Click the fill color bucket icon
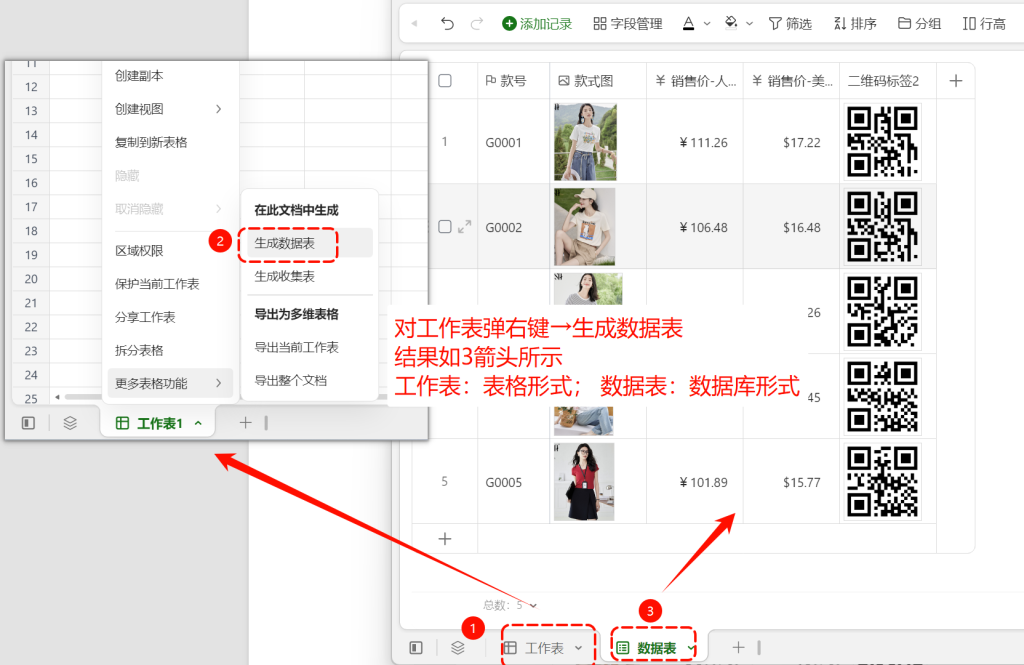This screenshot has width=1024, height=665. 731,24
